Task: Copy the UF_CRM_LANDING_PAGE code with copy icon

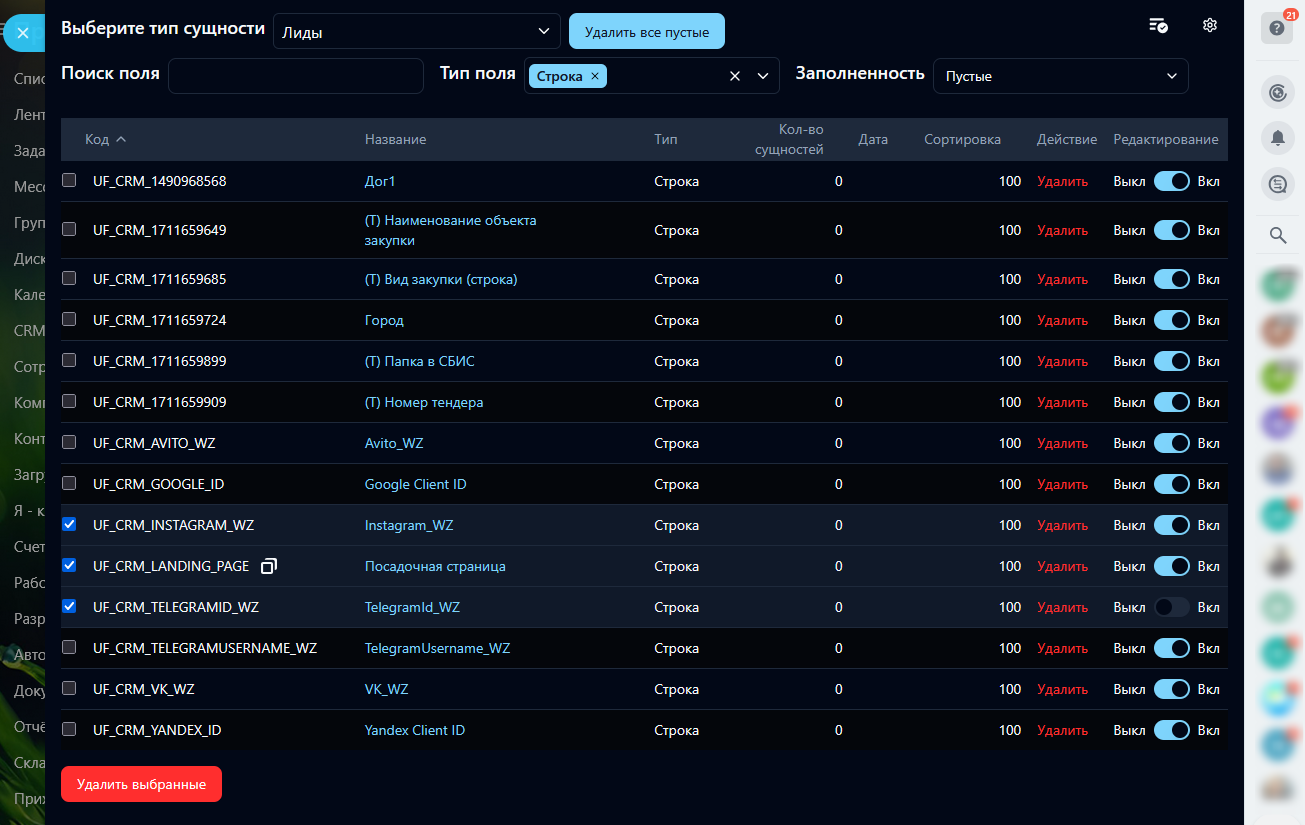Action: tap(268, 566)
